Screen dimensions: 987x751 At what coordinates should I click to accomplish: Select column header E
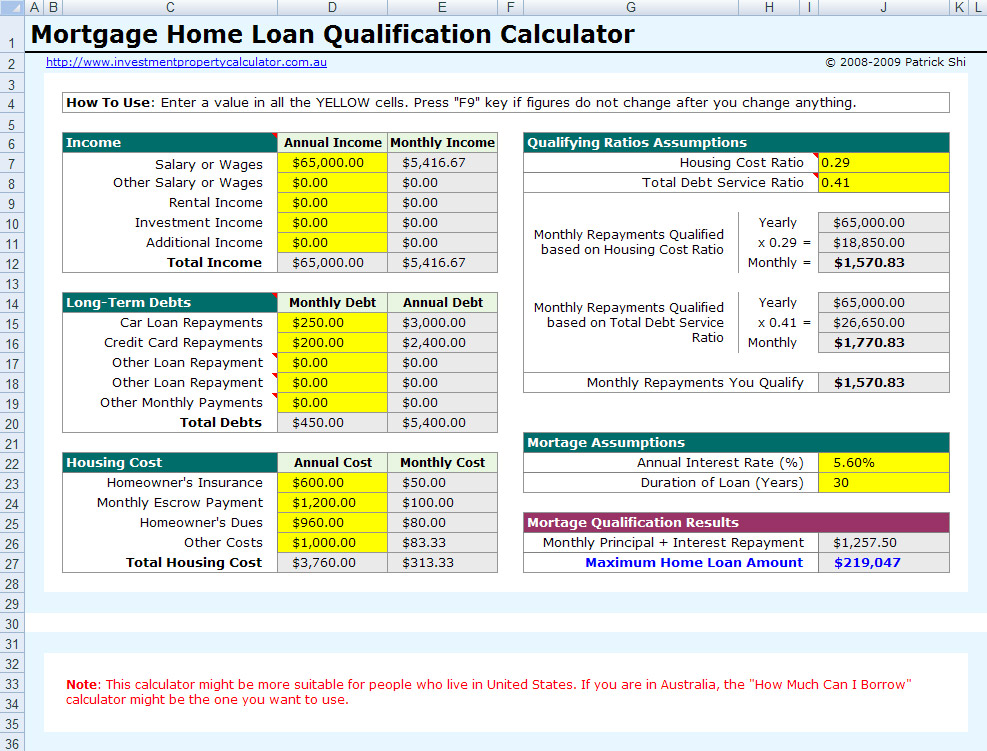click(x=443, y=8)
